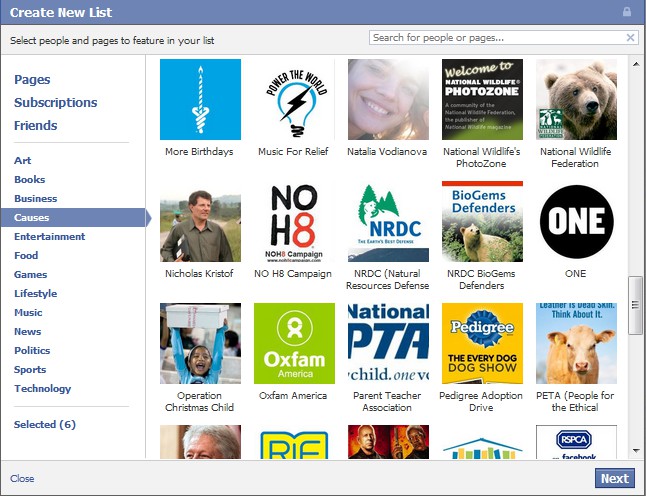Browse the Politics category
This screenshot has height=496, width=646.
coord(32,351)
